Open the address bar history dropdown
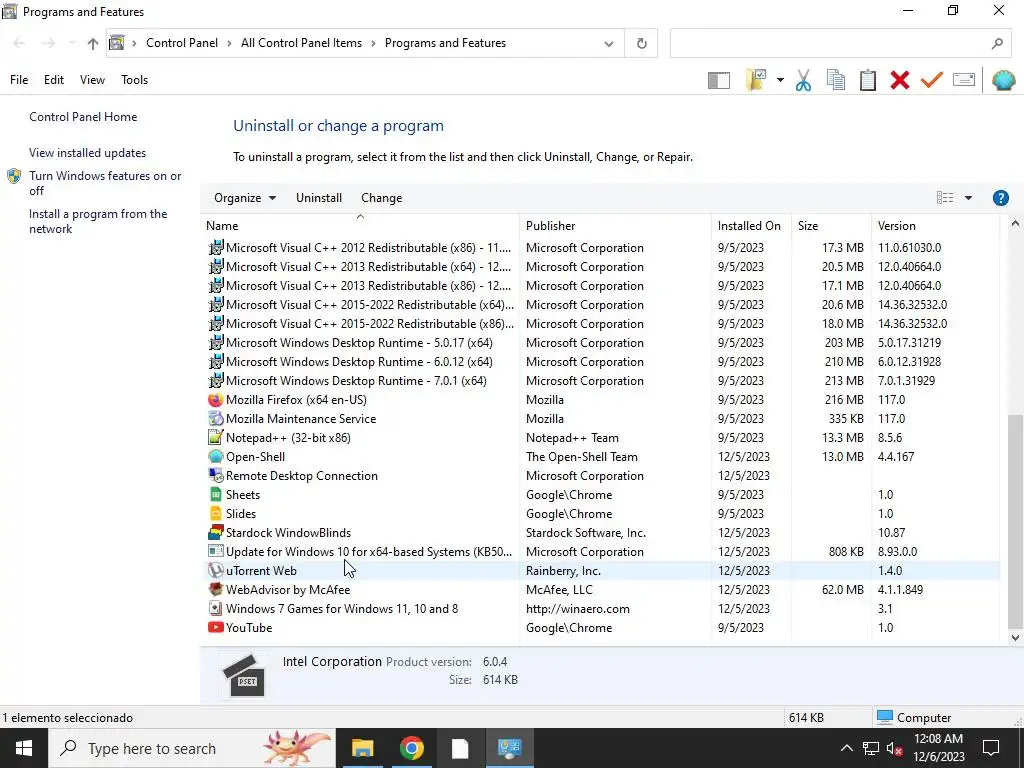1024x768 pixels. 609,44
